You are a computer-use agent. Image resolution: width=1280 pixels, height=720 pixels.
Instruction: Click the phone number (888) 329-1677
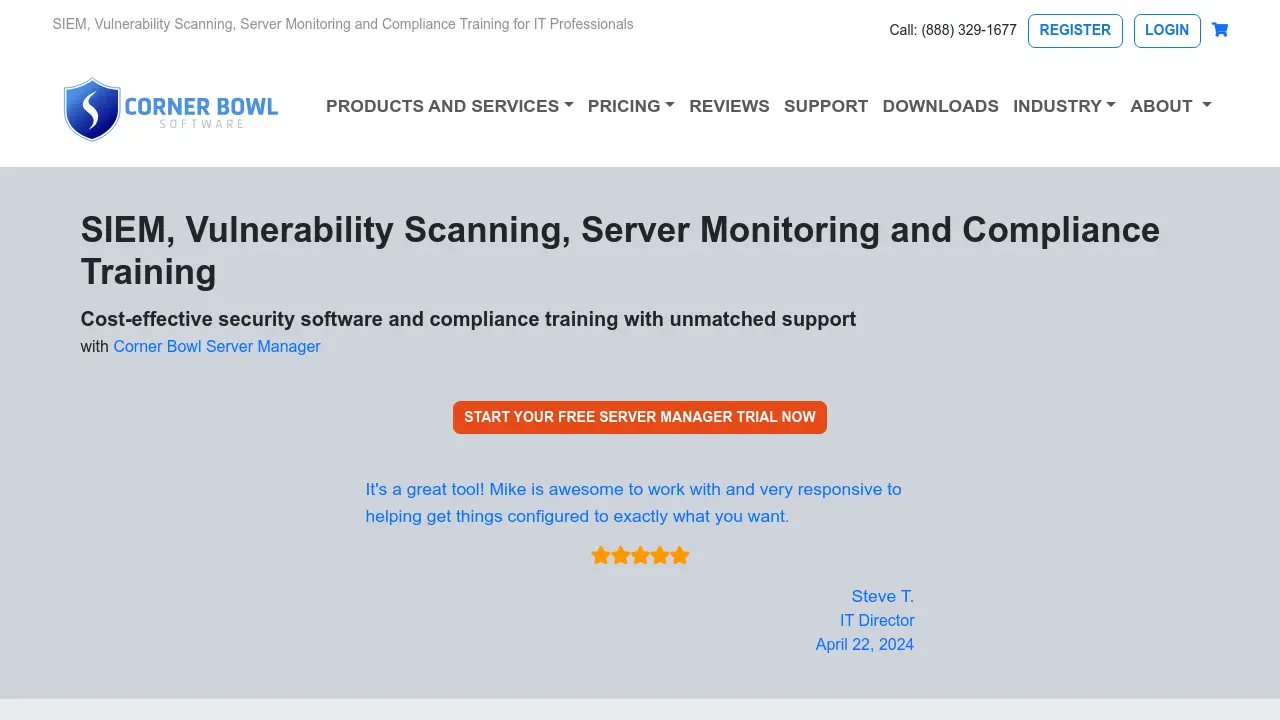pos(969,30)
